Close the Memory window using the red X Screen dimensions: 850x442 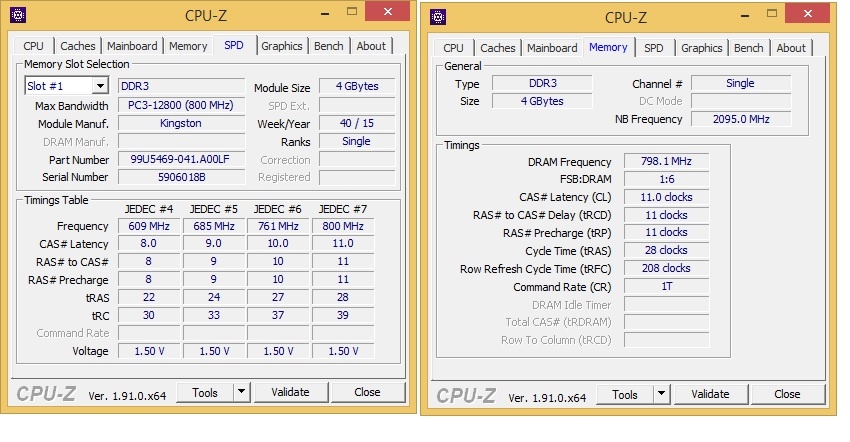[806, 14]
